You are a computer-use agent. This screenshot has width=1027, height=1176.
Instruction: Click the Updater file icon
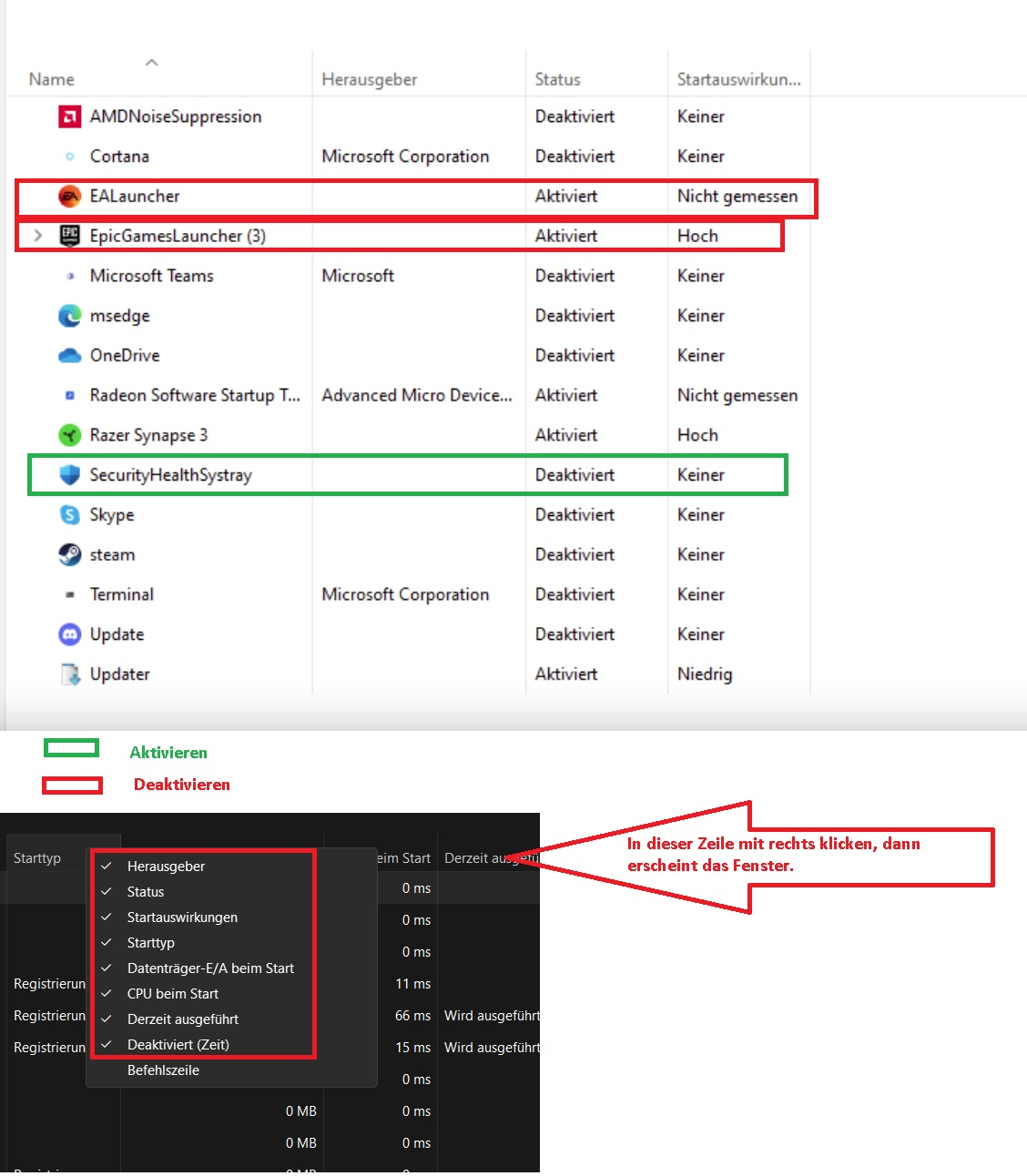[x=69, y=674]
